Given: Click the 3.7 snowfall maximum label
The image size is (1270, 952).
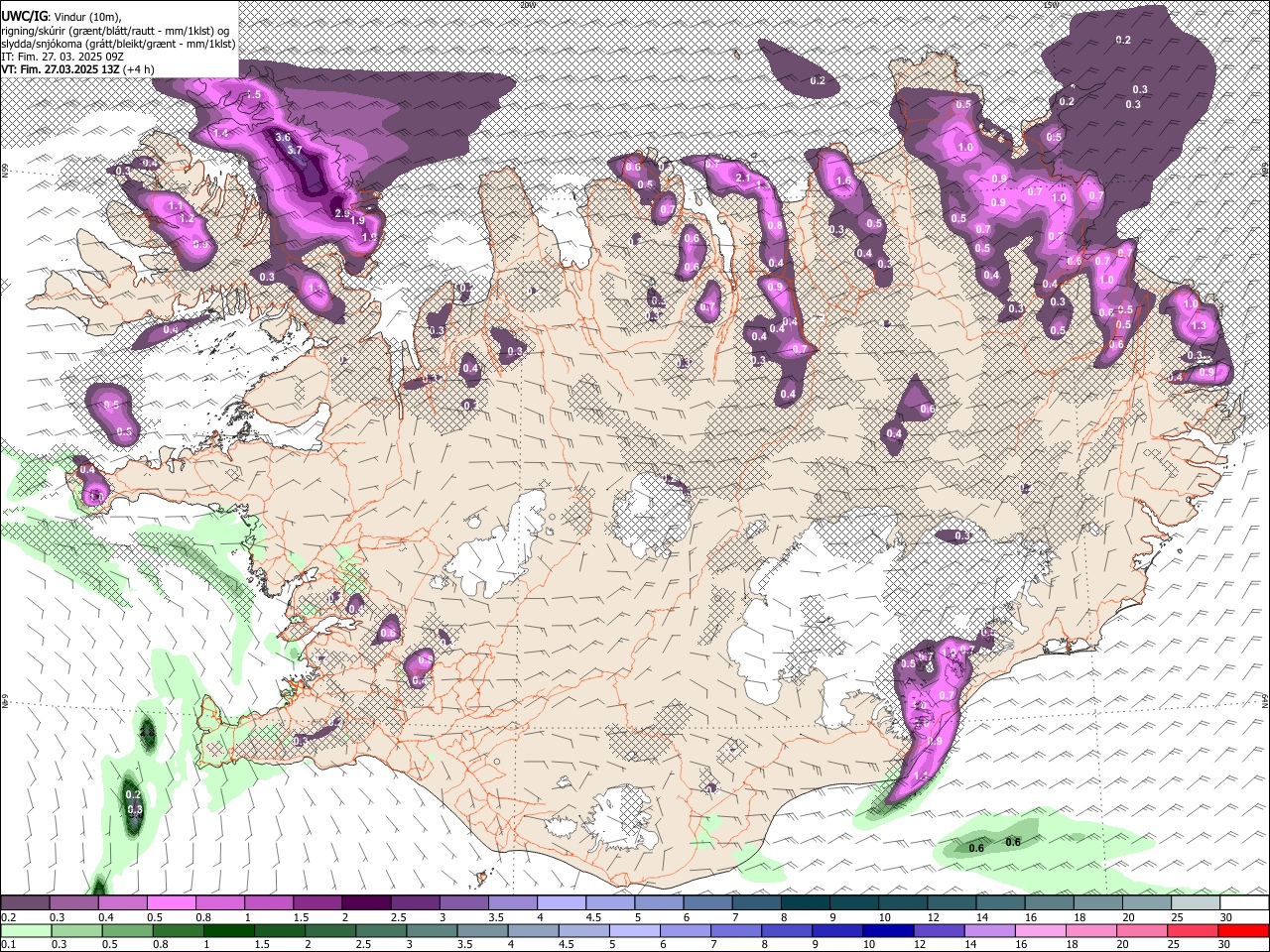Looking at the screenshot, I should (294, 150).
